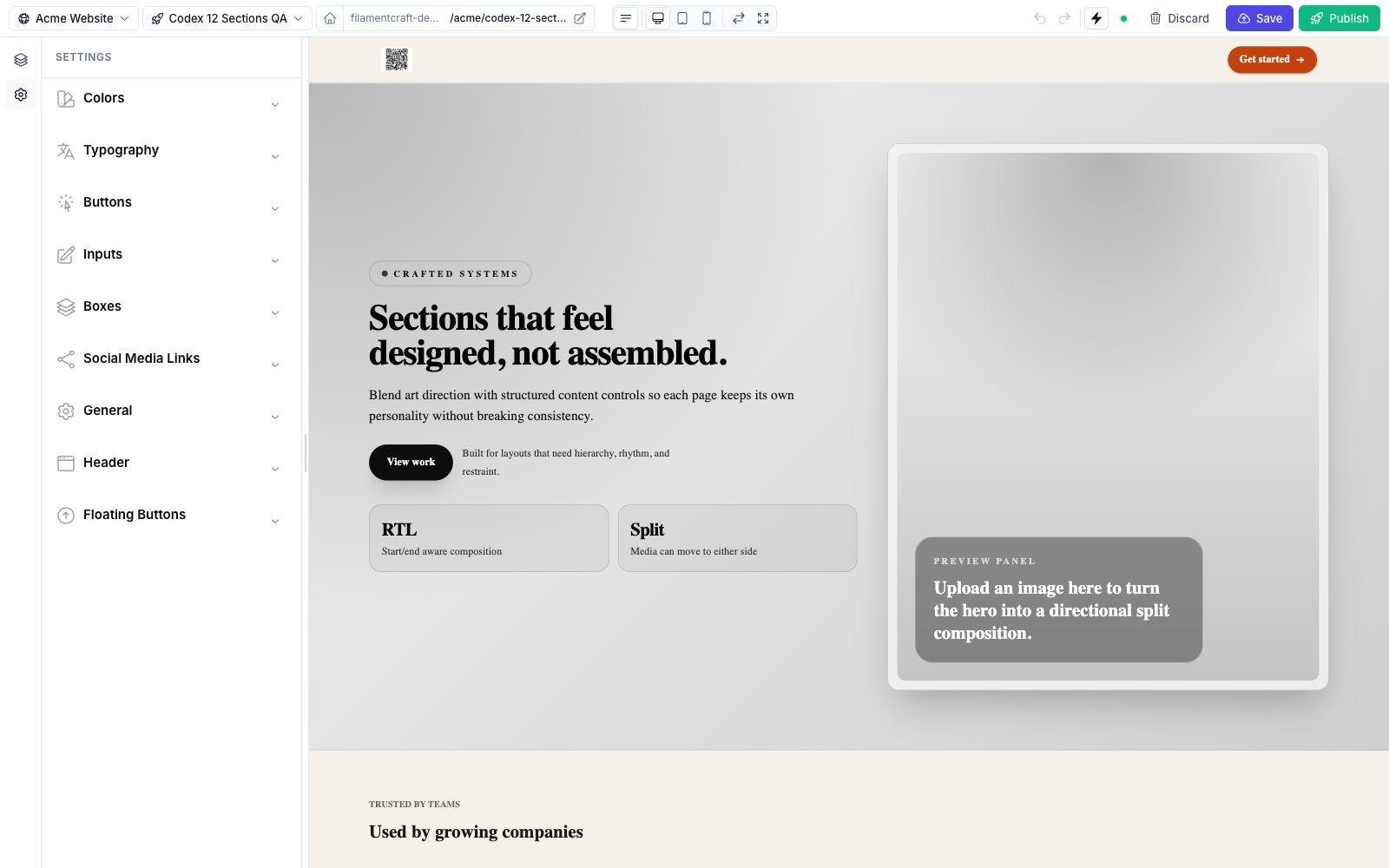
Task: Switch to tablet preview mode
Action: click(682, 18)
